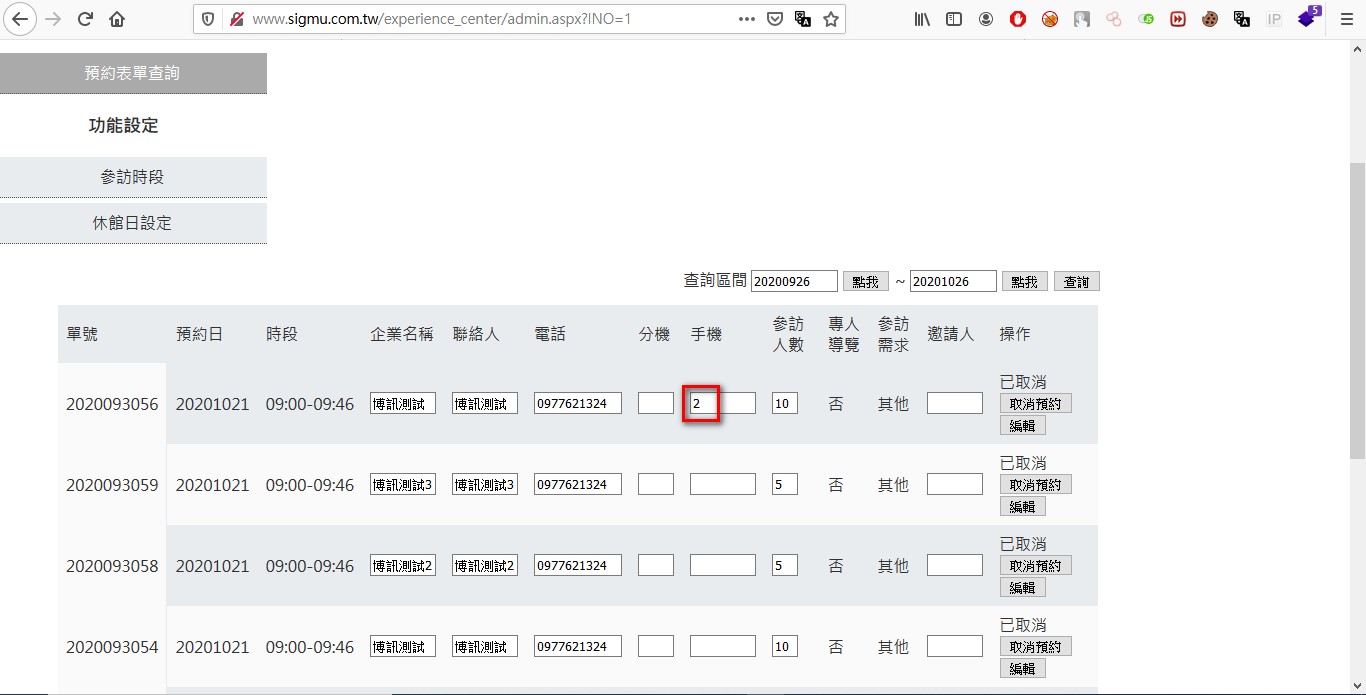Click inviter (邀請人) field in row 2020093056

tap(955, 403)
